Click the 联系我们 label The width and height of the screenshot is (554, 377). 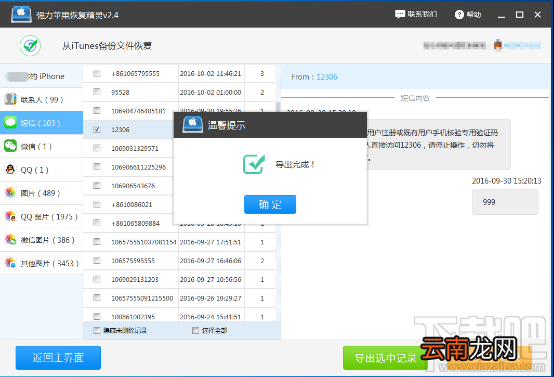click(x=422, y=14)
